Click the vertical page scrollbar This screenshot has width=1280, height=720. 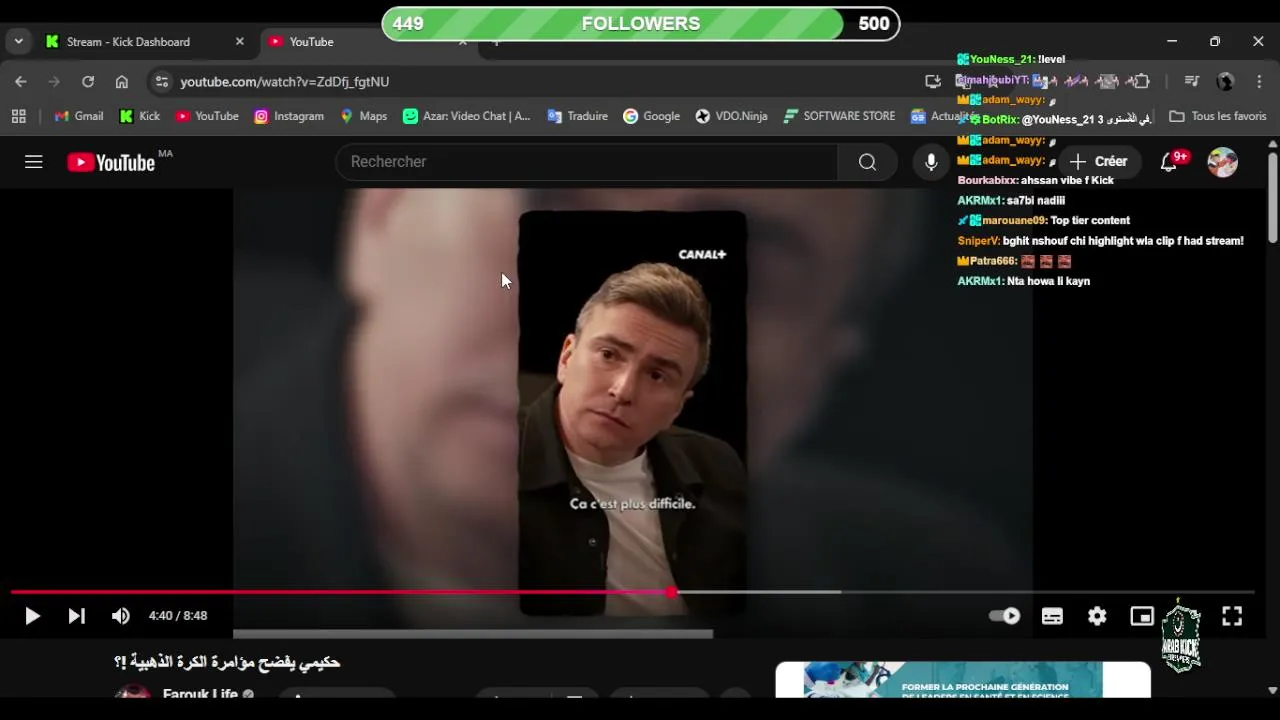(x=1272, y=196)
